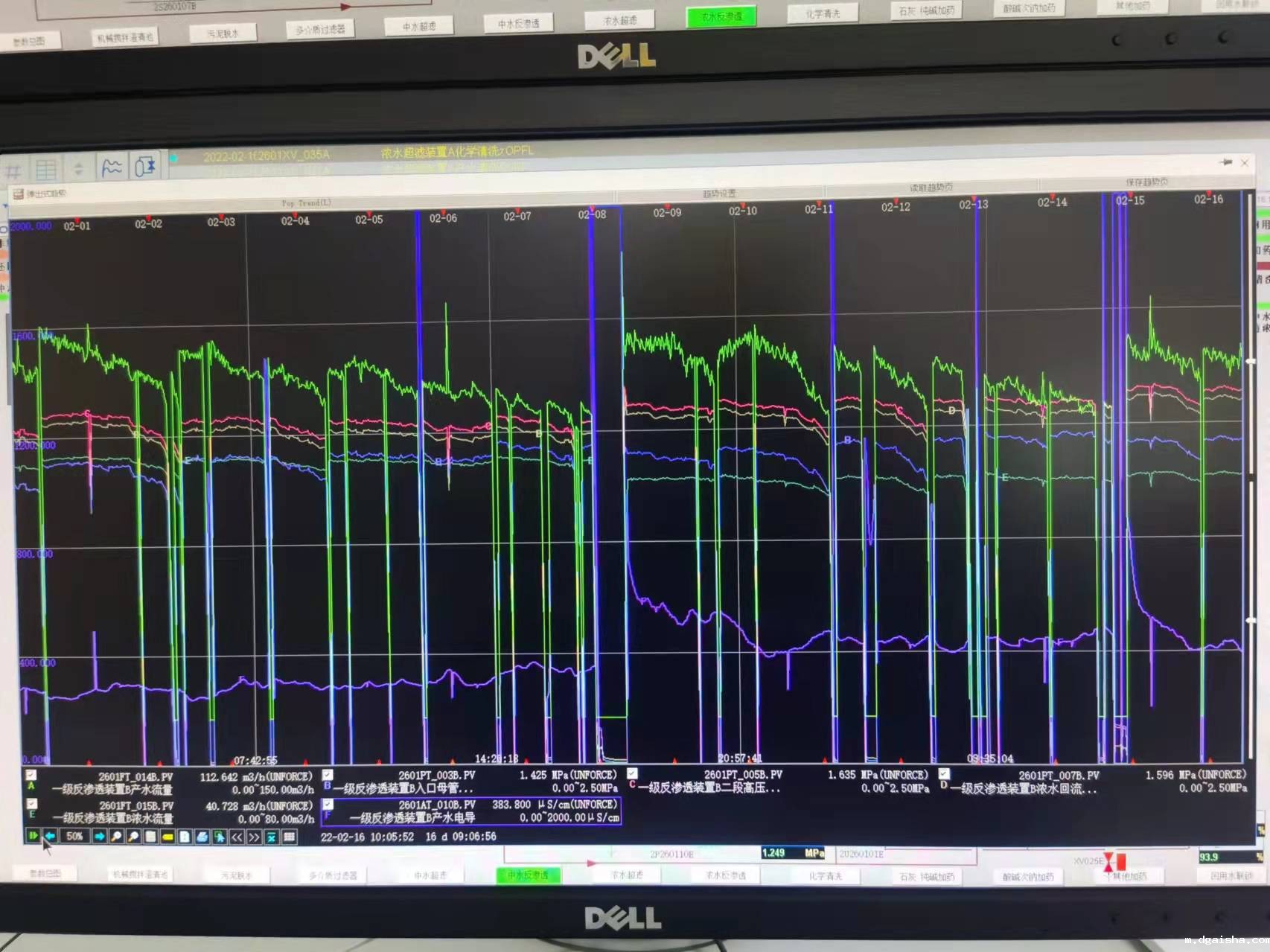Click the tank valve icon in top toolbar
The image size is (1270, 952).
[x=145, y=167]
